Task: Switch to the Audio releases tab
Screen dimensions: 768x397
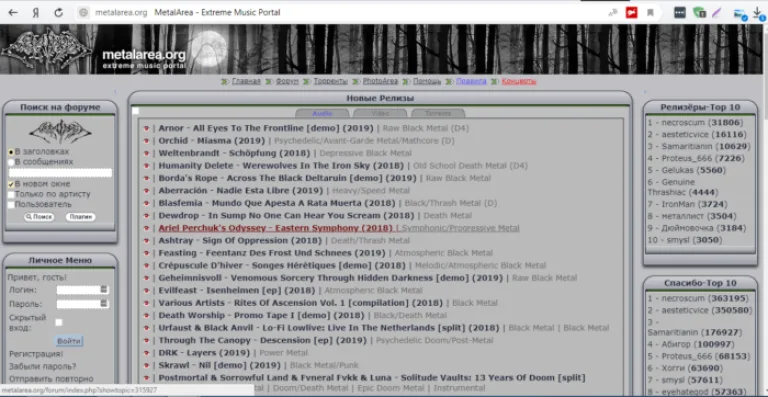Action: click(322, 114)
